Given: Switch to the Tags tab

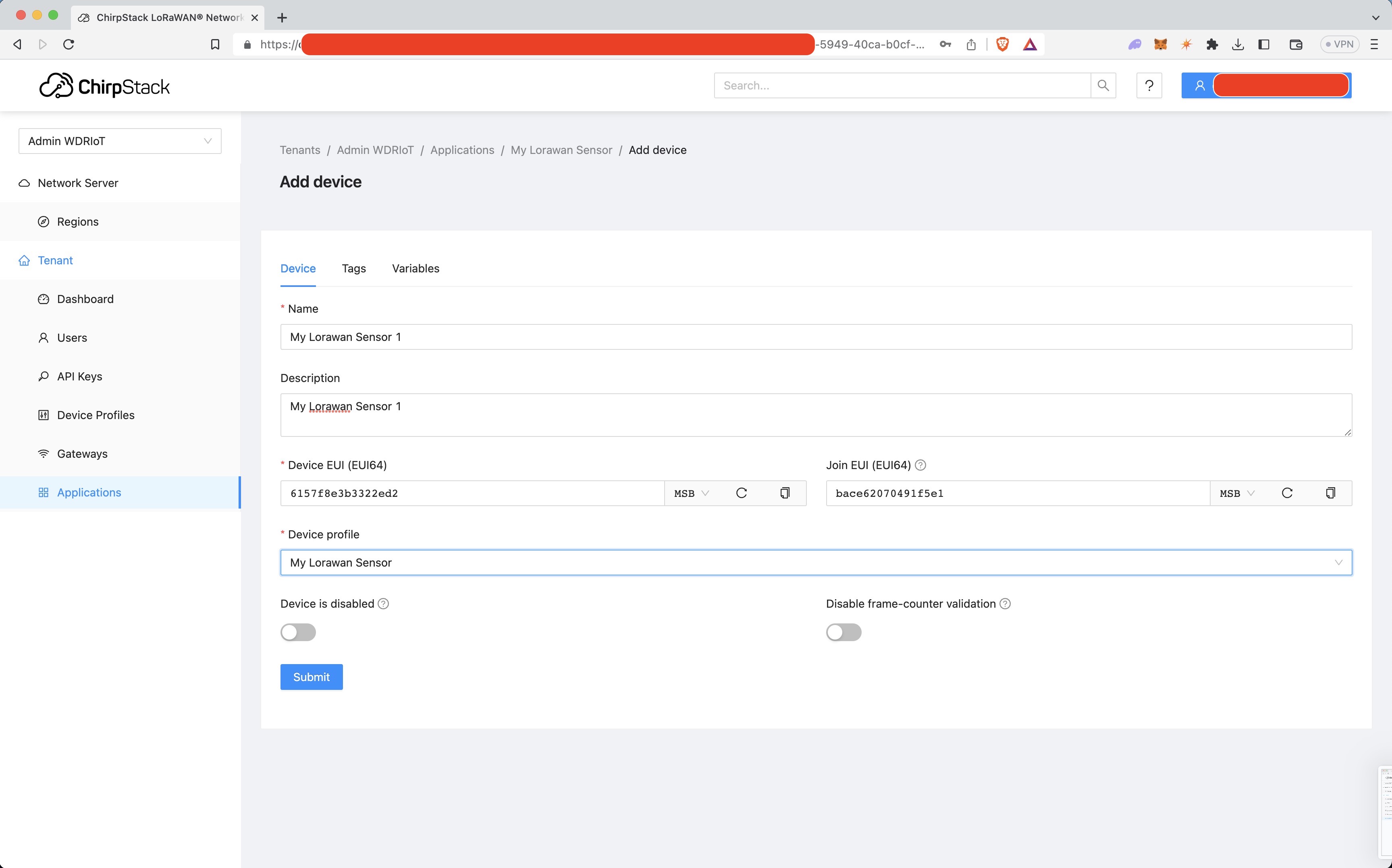Looking at the screenshot, I should click(x=353, y=269).
